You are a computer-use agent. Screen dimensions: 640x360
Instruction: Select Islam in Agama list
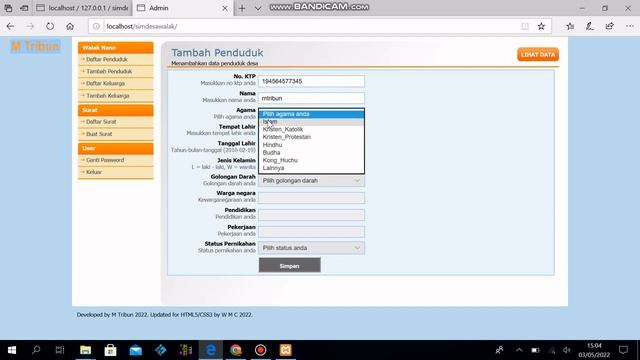click(311, 122)
